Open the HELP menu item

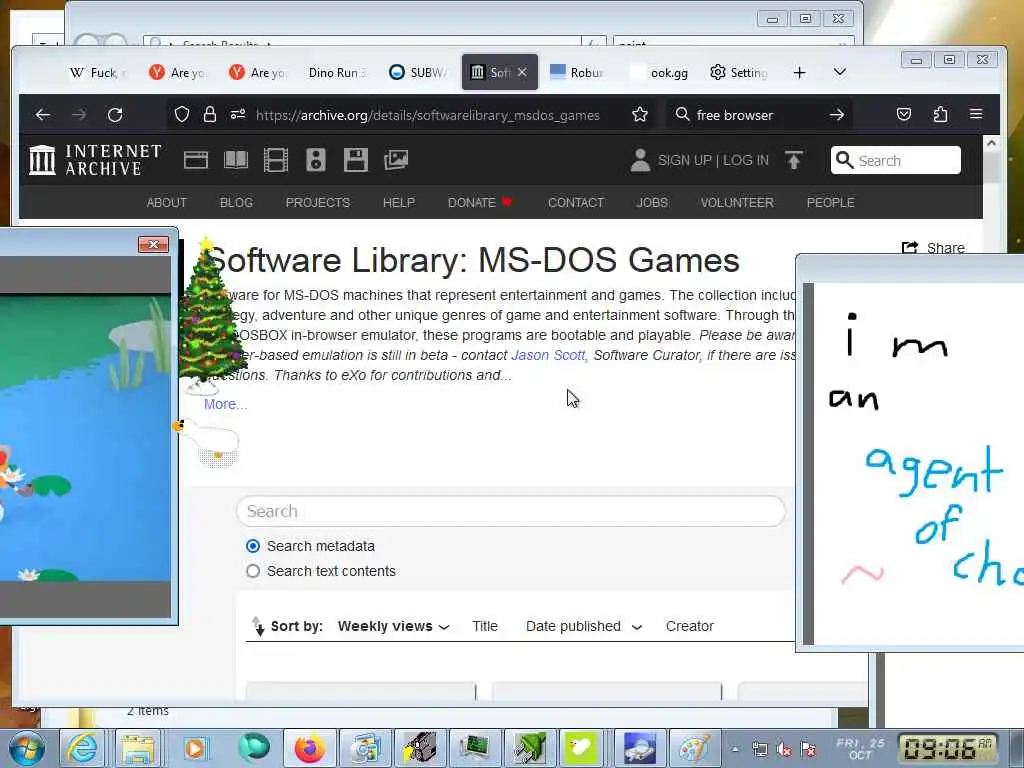point(399,202)
